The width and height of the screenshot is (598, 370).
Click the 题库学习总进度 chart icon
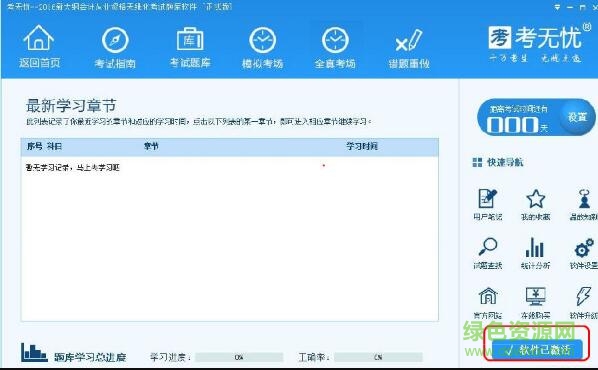tap(34, 352)
